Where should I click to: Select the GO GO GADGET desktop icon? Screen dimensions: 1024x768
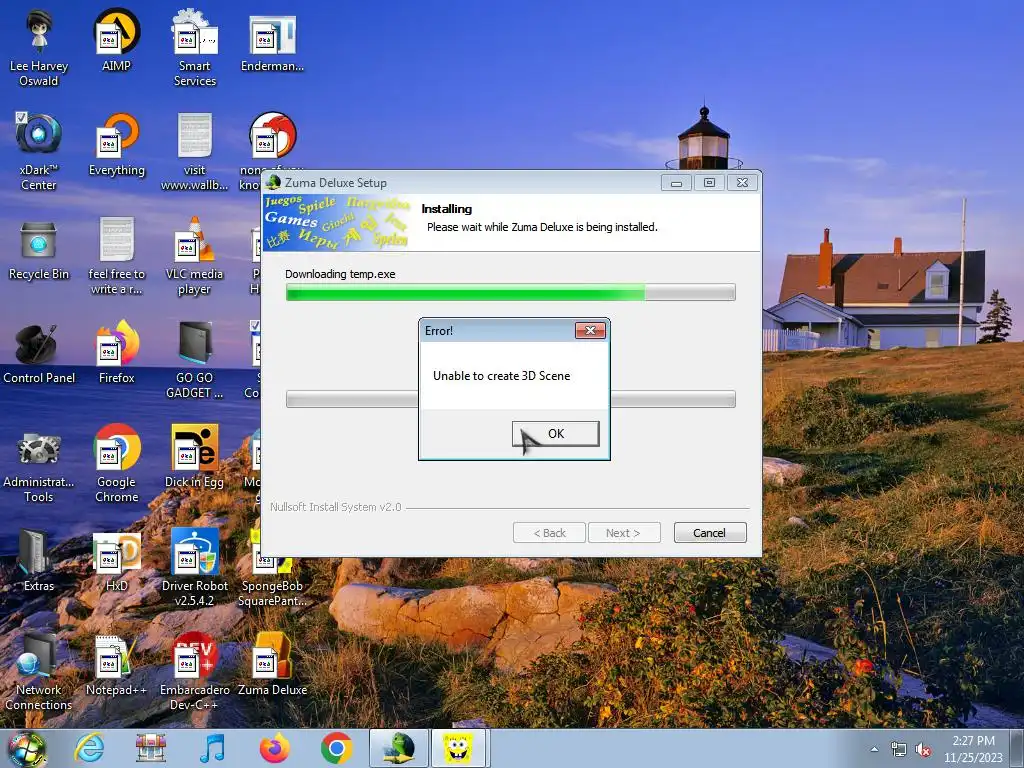(195, 360)
